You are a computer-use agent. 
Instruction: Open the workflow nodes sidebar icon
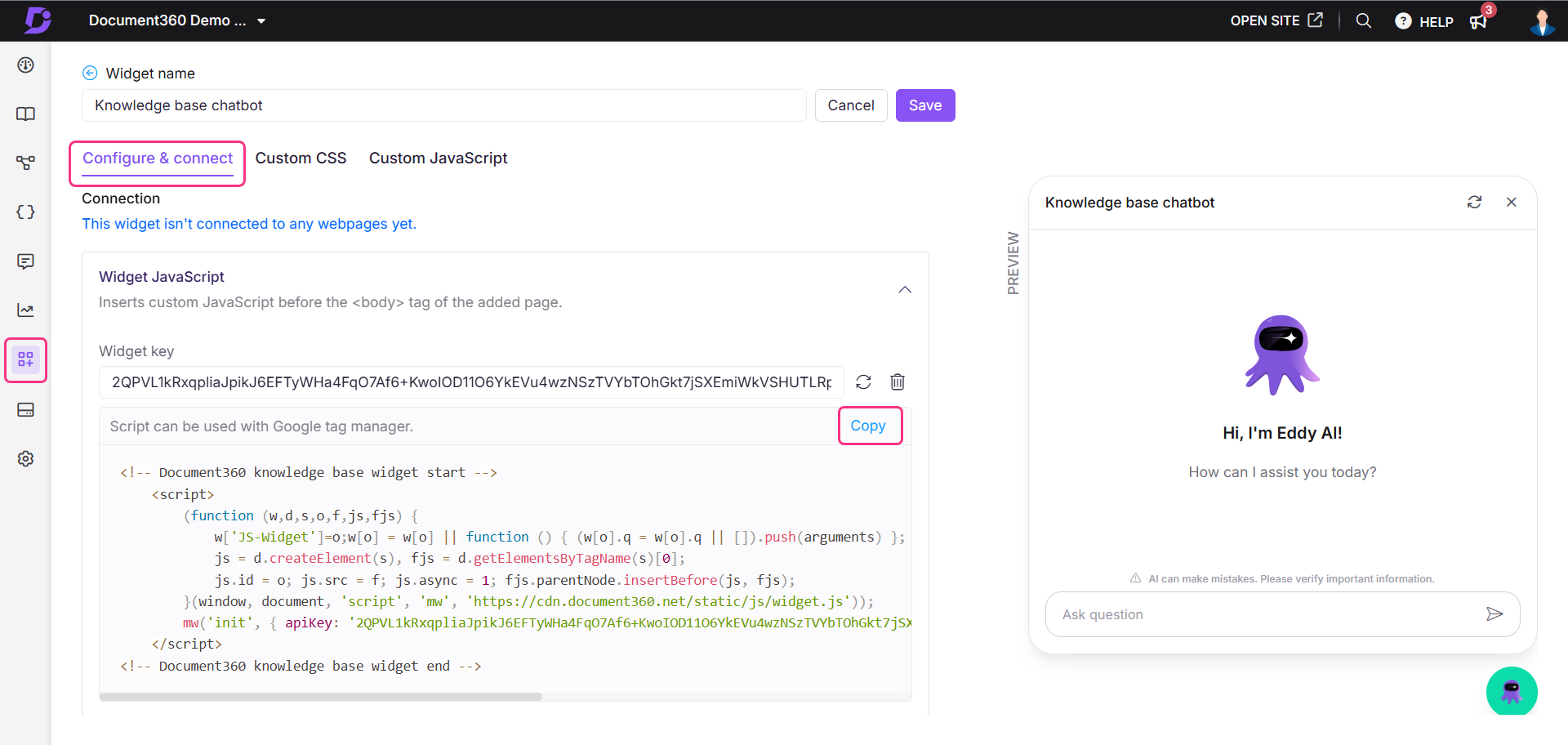[x=26, y=163]
